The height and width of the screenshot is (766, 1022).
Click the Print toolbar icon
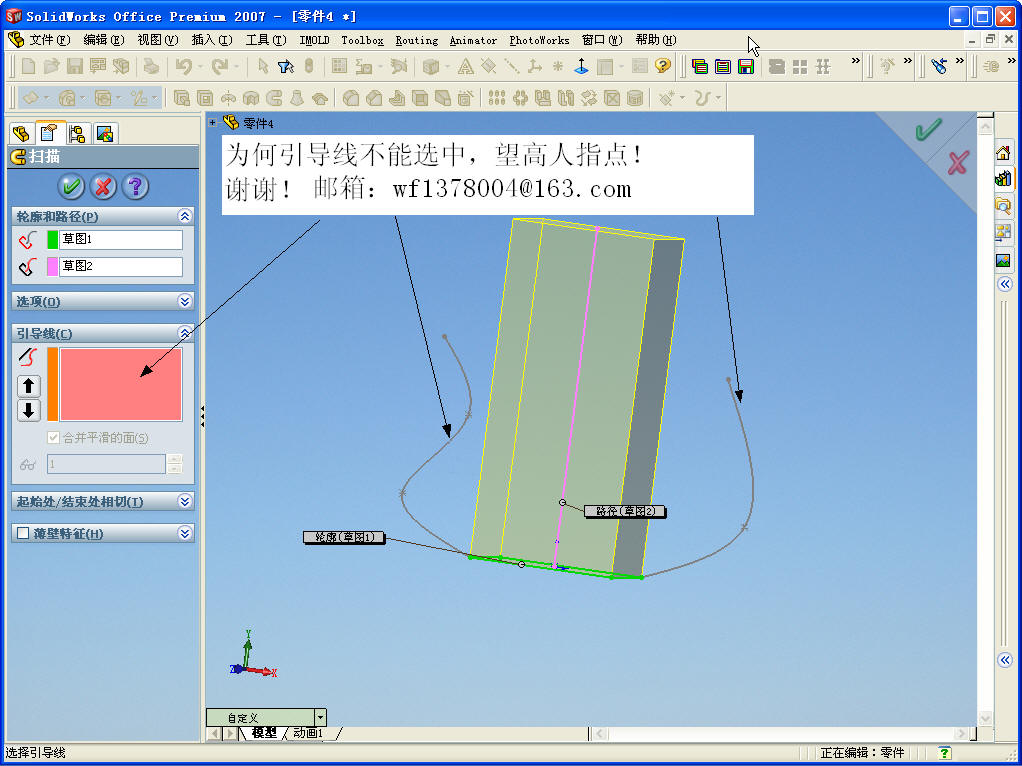click(x=151, y=66)
